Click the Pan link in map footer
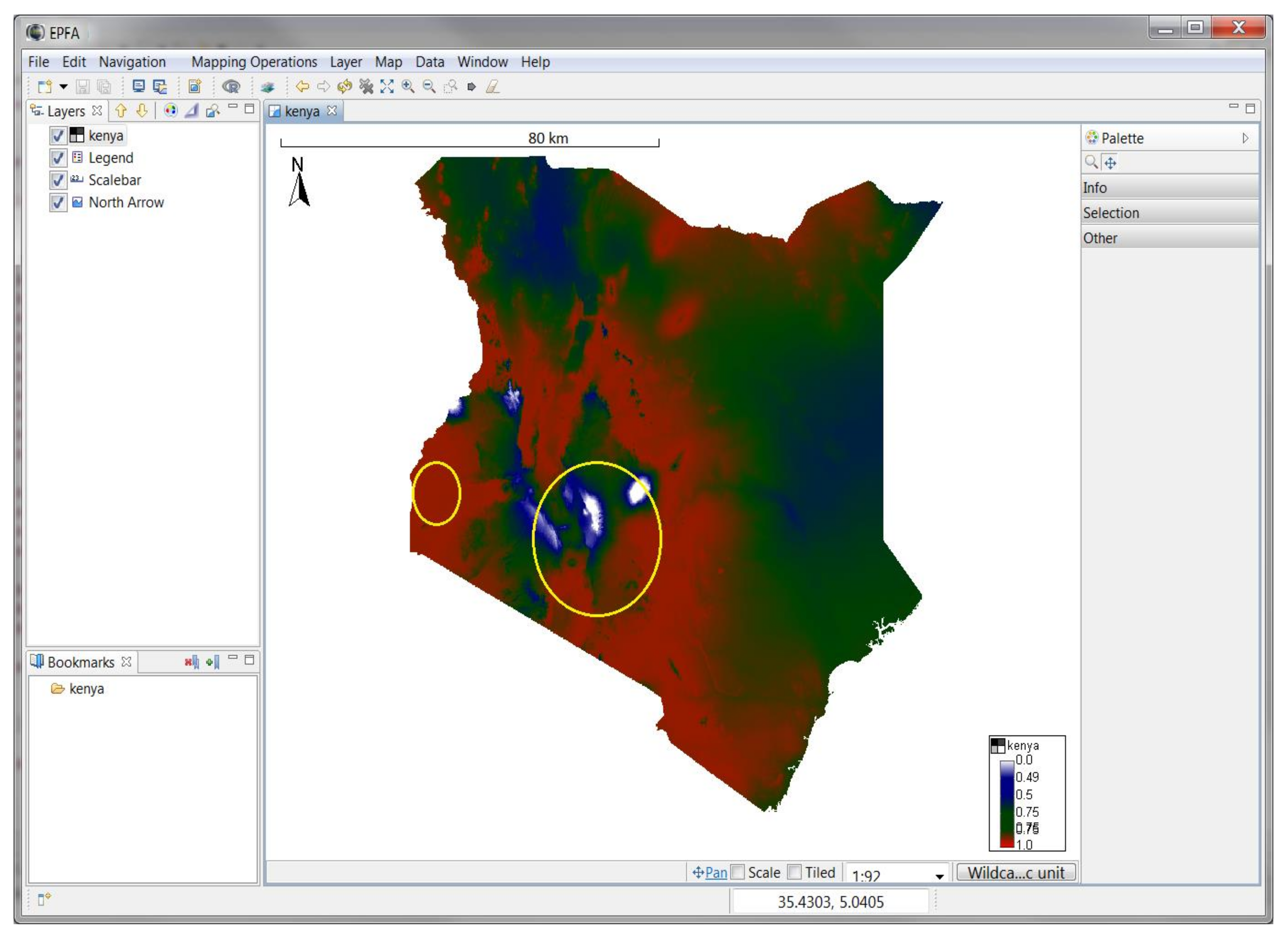 (x=716, y=872)
